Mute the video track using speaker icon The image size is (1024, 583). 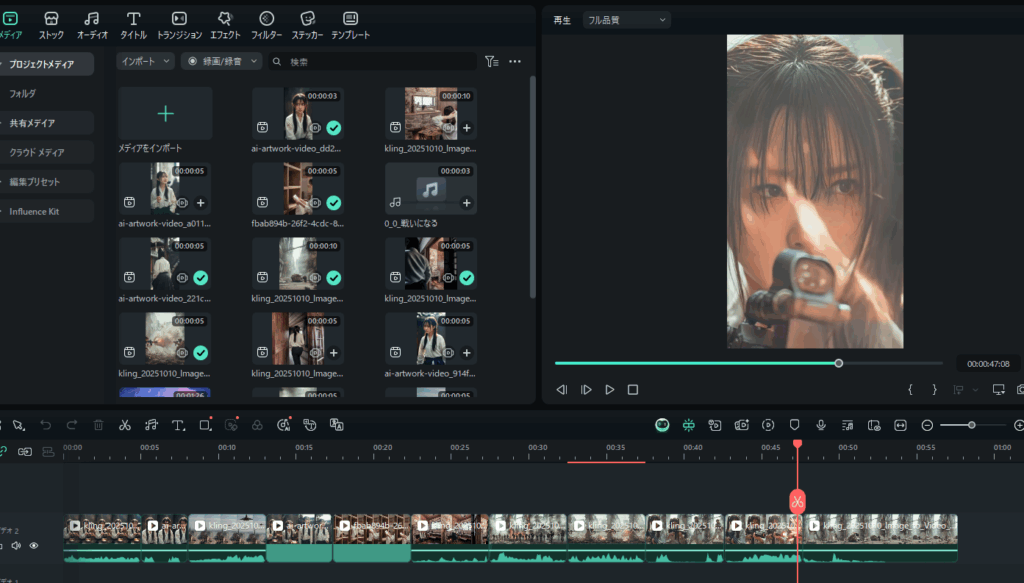[x=16, y=546]
